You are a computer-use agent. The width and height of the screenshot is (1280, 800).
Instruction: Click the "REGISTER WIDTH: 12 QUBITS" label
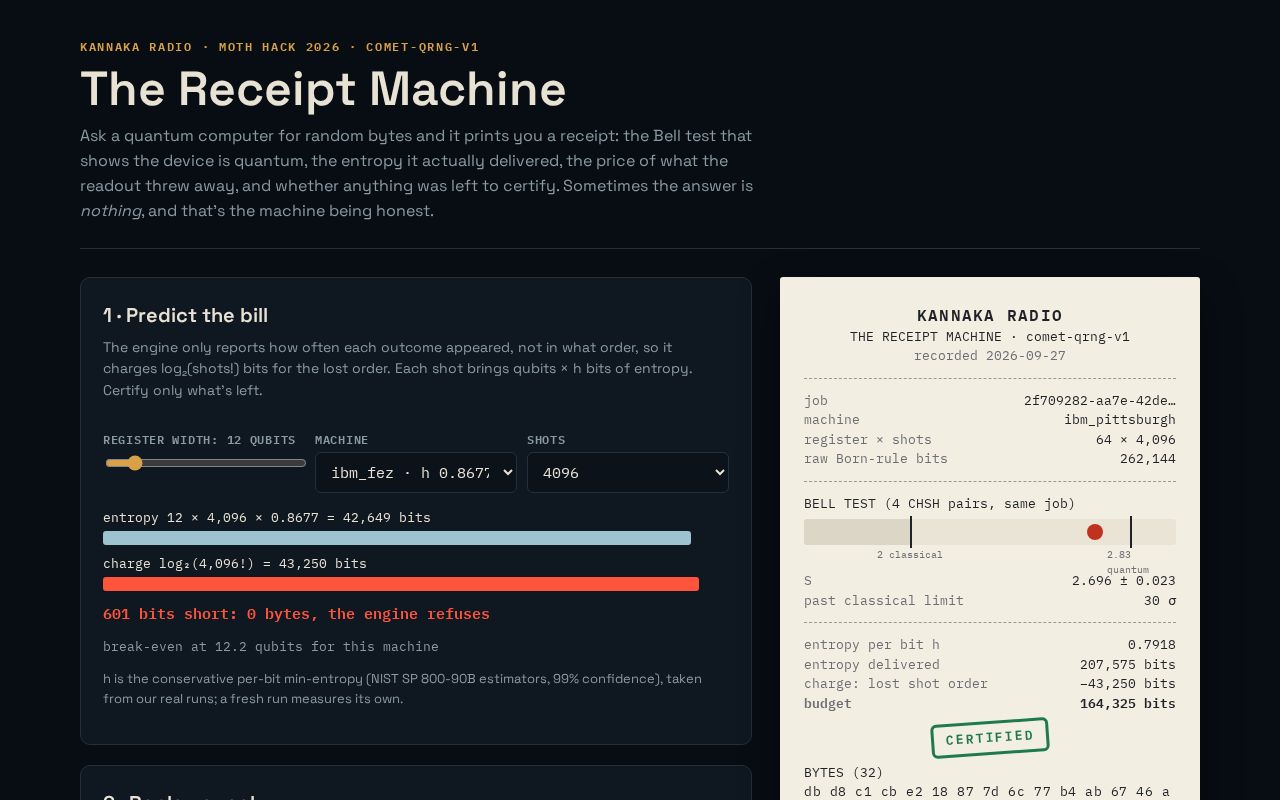click(199, 440)
